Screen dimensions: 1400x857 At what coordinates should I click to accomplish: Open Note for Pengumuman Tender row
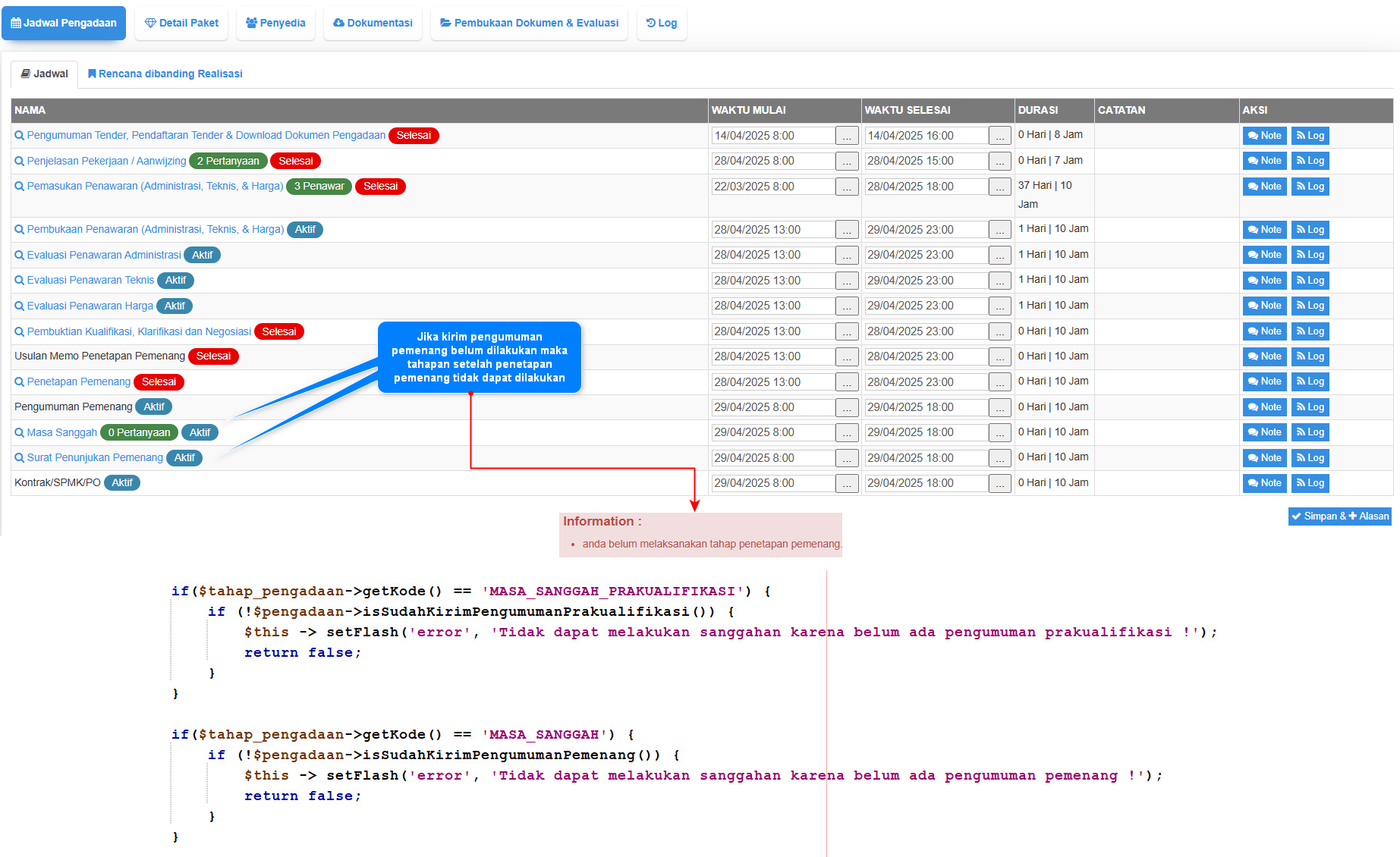pyautogui.click(x=1264, y=136)
